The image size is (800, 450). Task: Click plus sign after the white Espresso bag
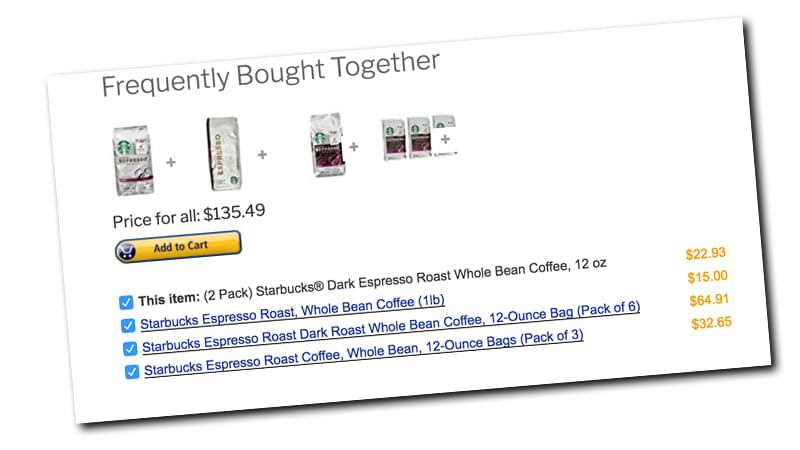(263, 154)
